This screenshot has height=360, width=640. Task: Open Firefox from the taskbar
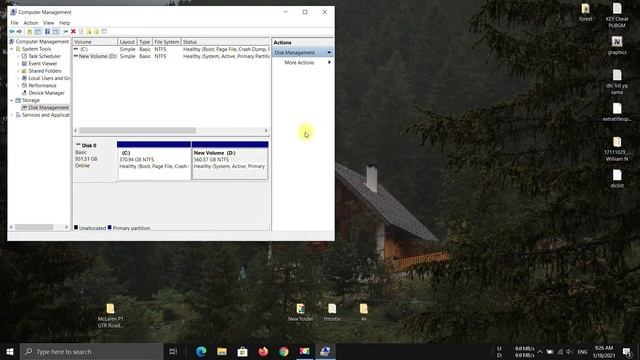[x=263, y=351]
